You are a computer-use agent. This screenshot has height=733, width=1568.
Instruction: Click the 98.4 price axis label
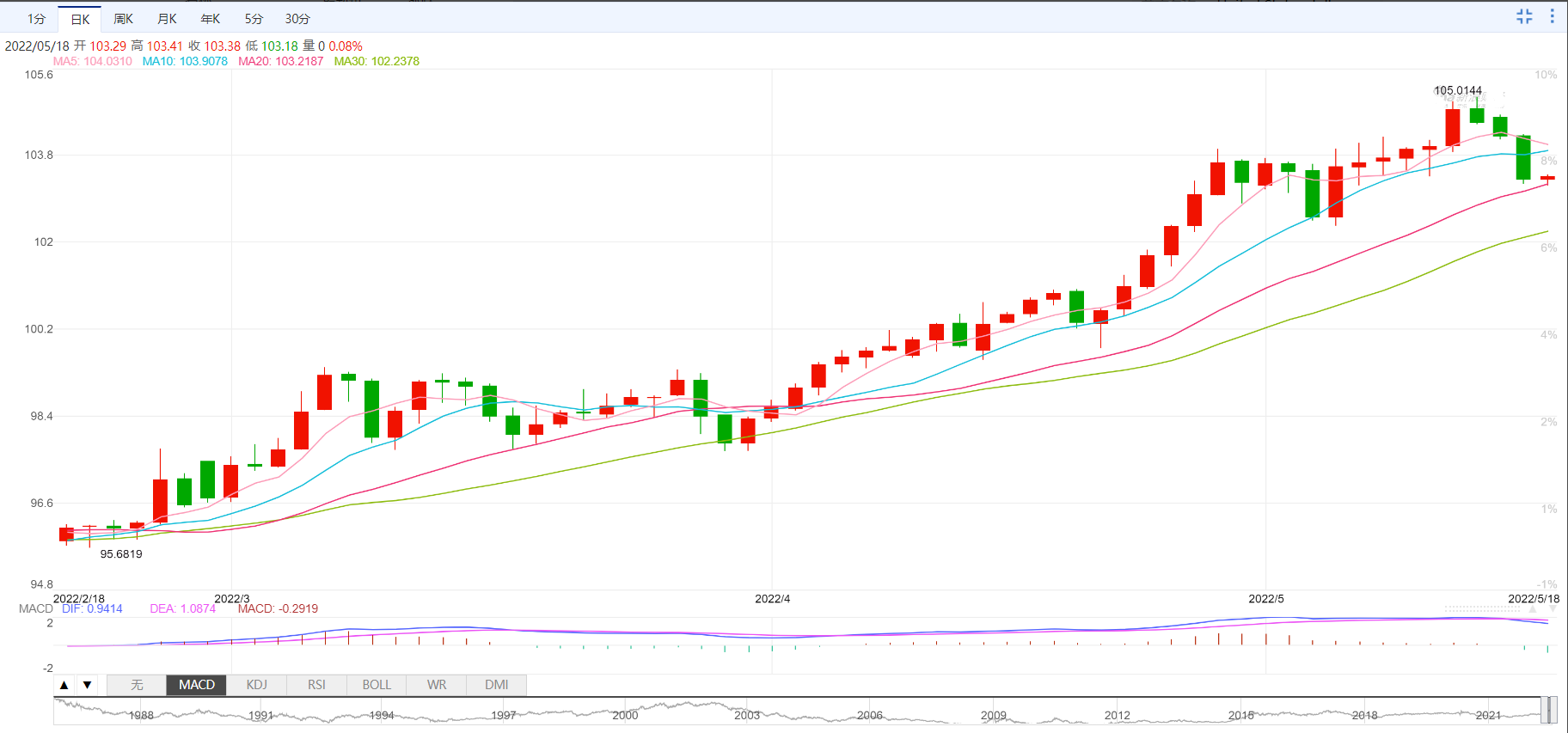41,416
